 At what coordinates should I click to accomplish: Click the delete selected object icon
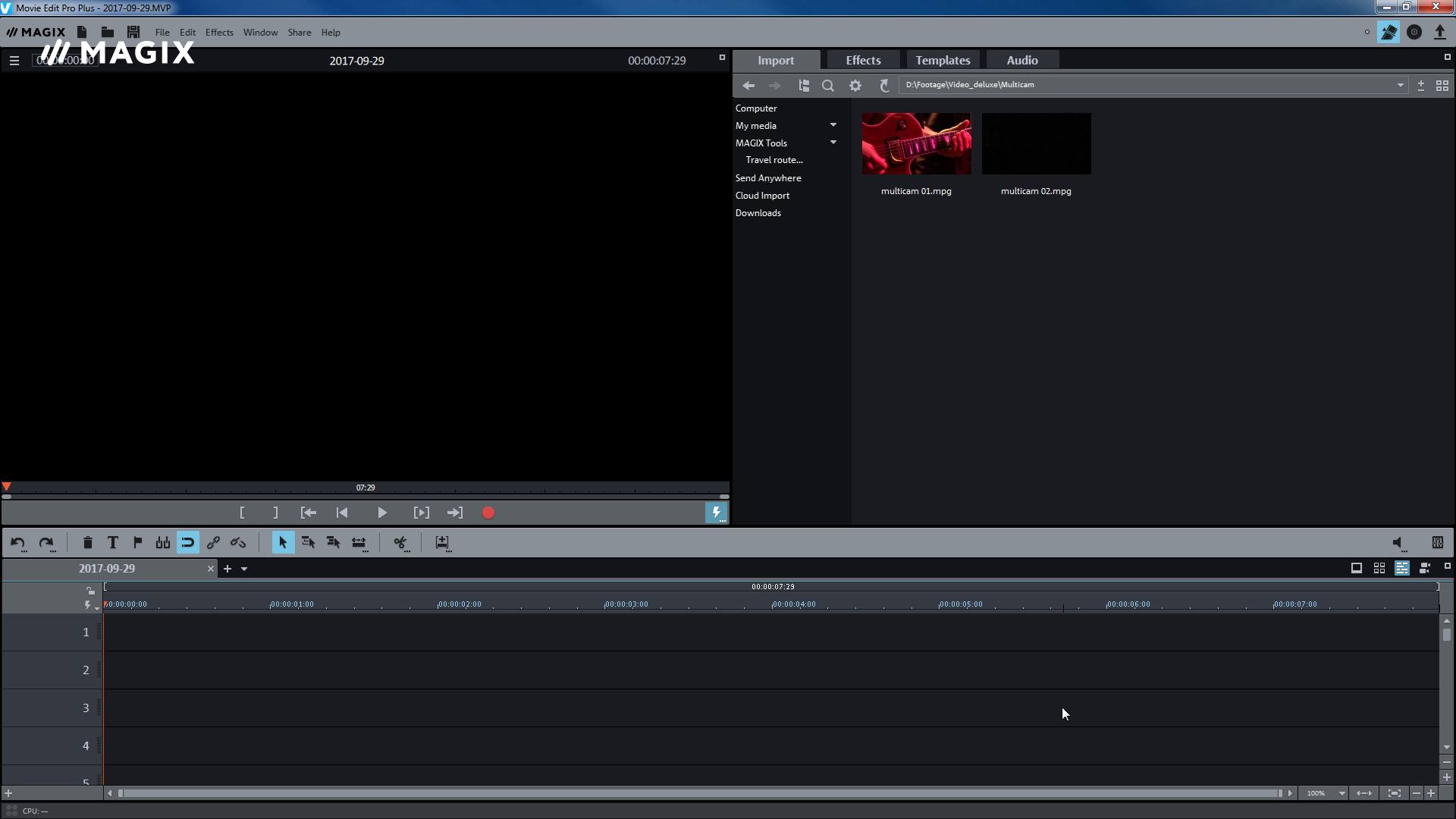pyautogui.click(x=87, y=542)
